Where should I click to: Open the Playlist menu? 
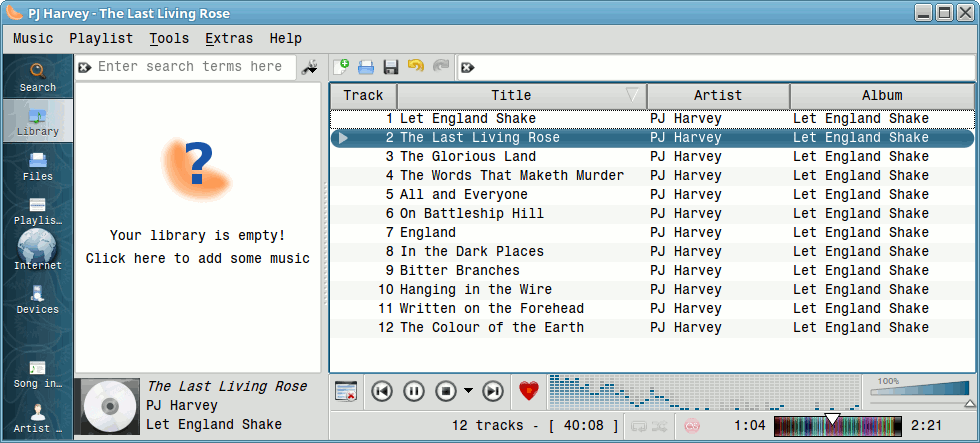[x=101, y=39]
